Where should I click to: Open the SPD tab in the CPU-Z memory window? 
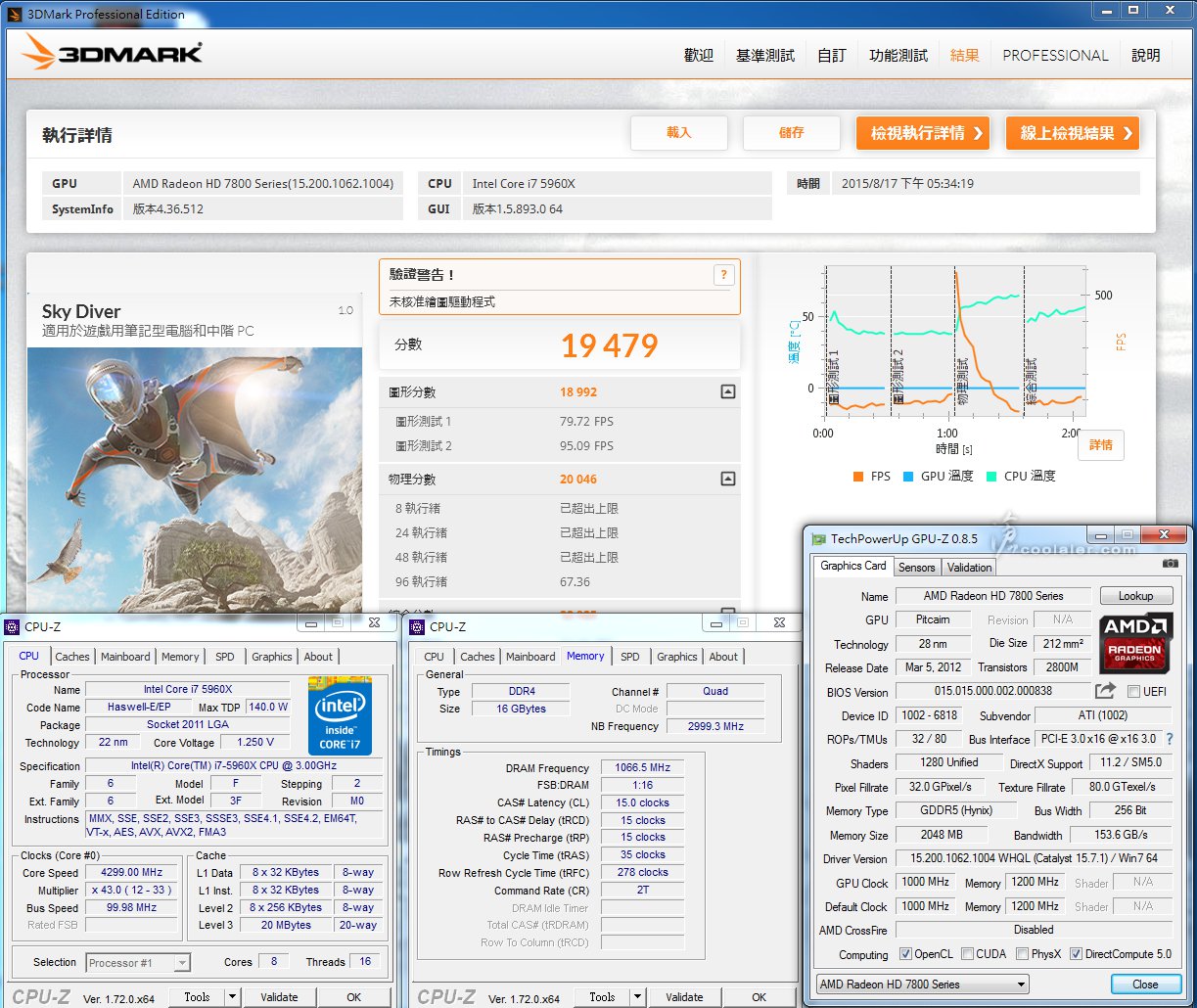[x=630, y=657]
